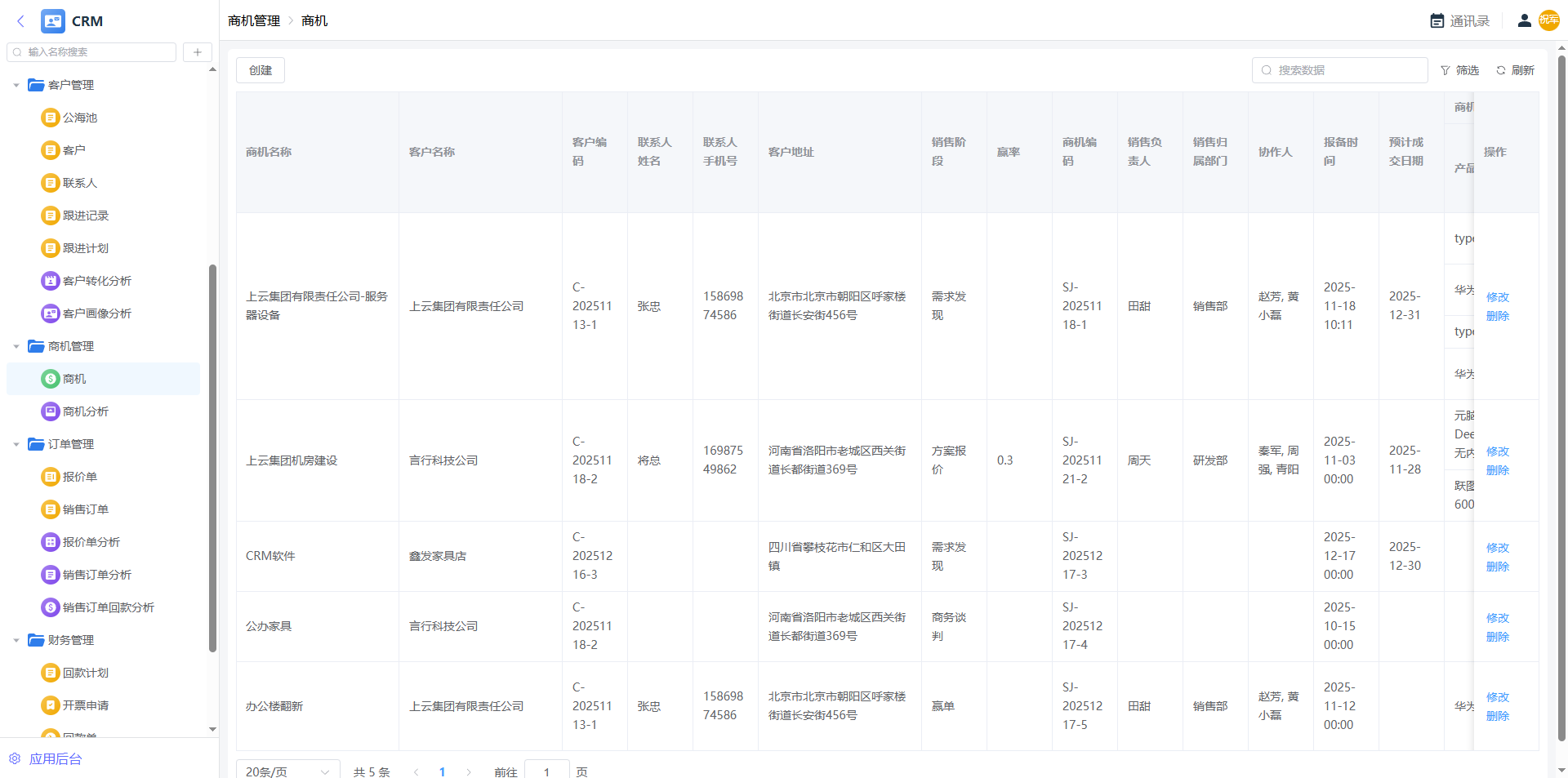Click 删除 for the 办公楼翻新 row
Image resolution: width=1568 pixels, height=778 pixels.
1497,716
